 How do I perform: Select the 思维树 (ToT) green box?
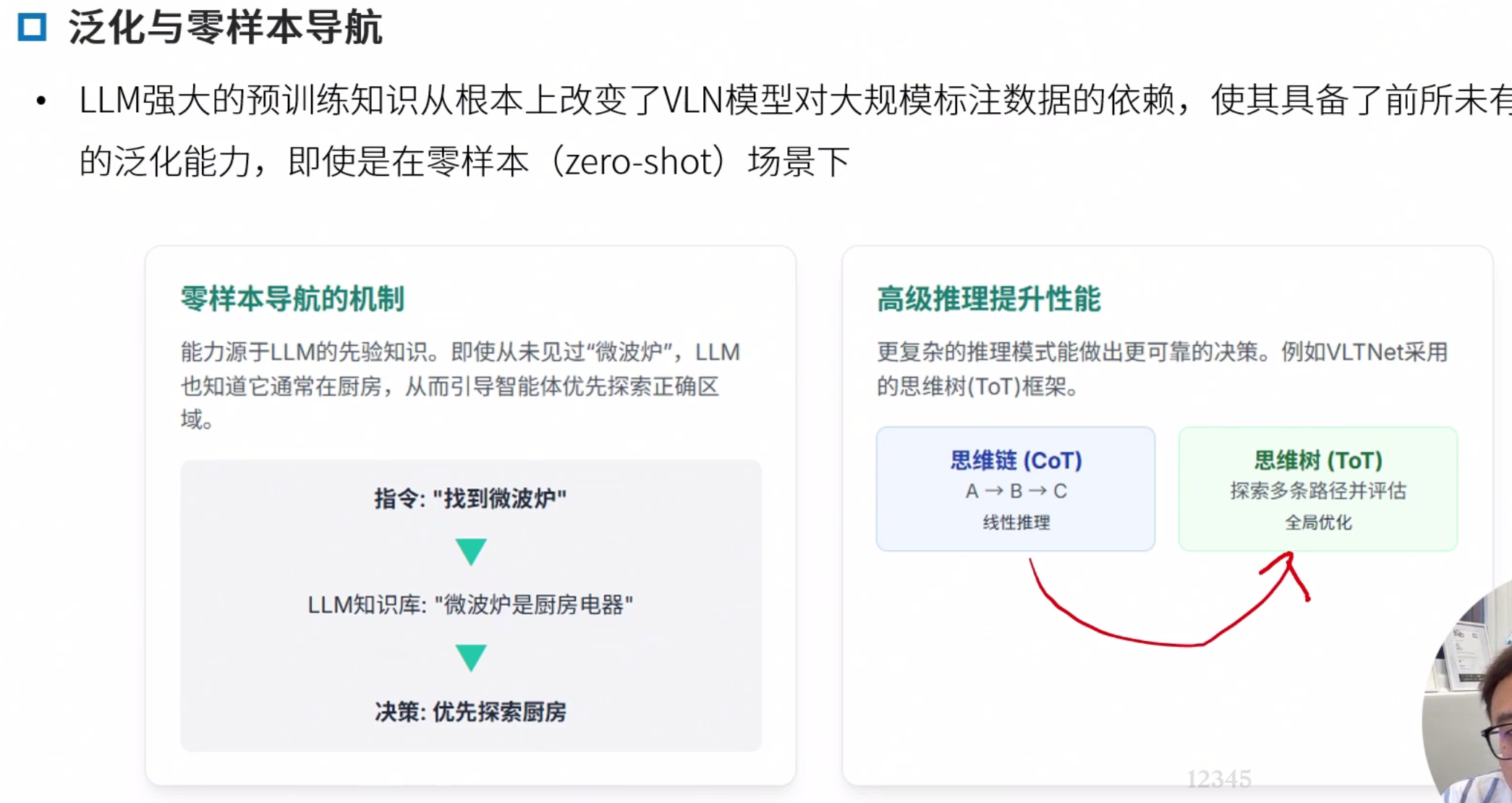[1317, 488]
